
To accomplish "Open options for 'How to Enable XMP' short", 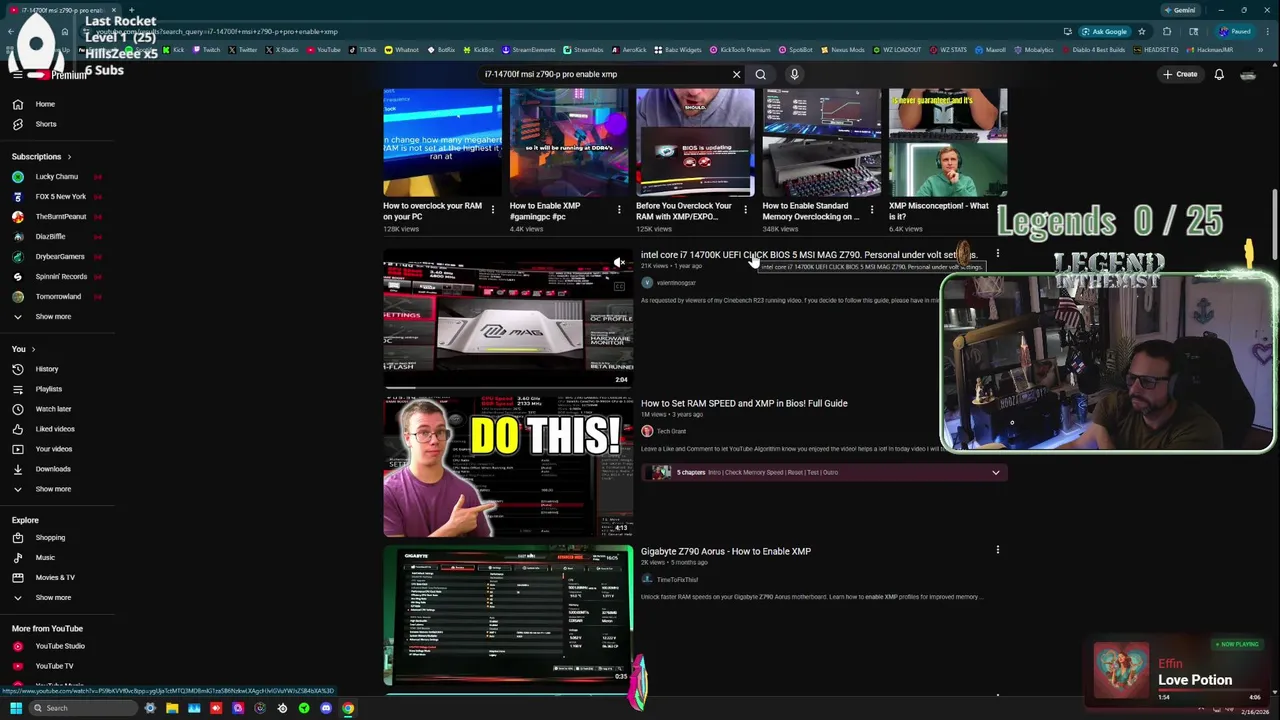I will (x=618, y=210).
